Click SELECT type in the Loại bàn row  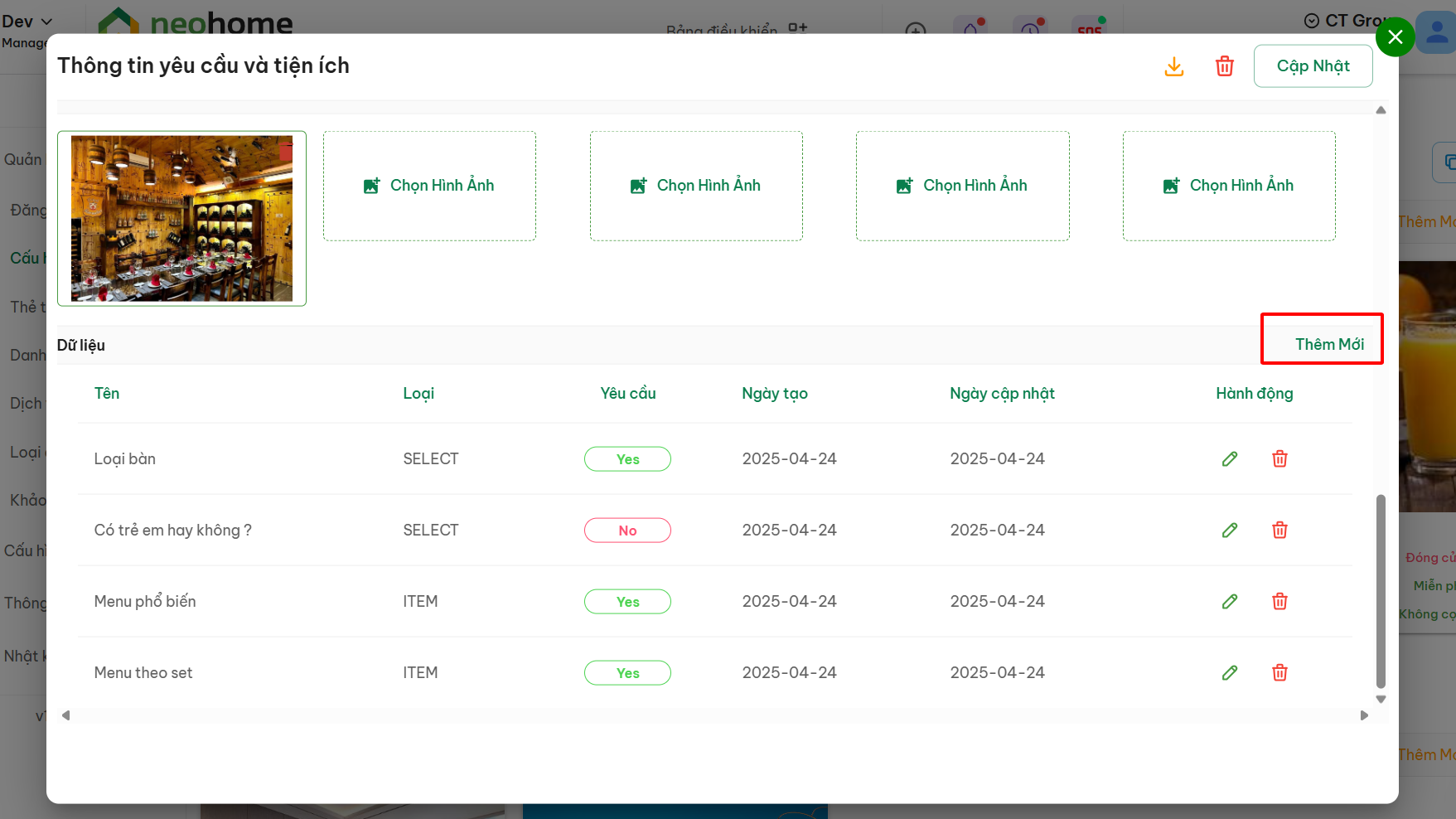pos(431,458)
